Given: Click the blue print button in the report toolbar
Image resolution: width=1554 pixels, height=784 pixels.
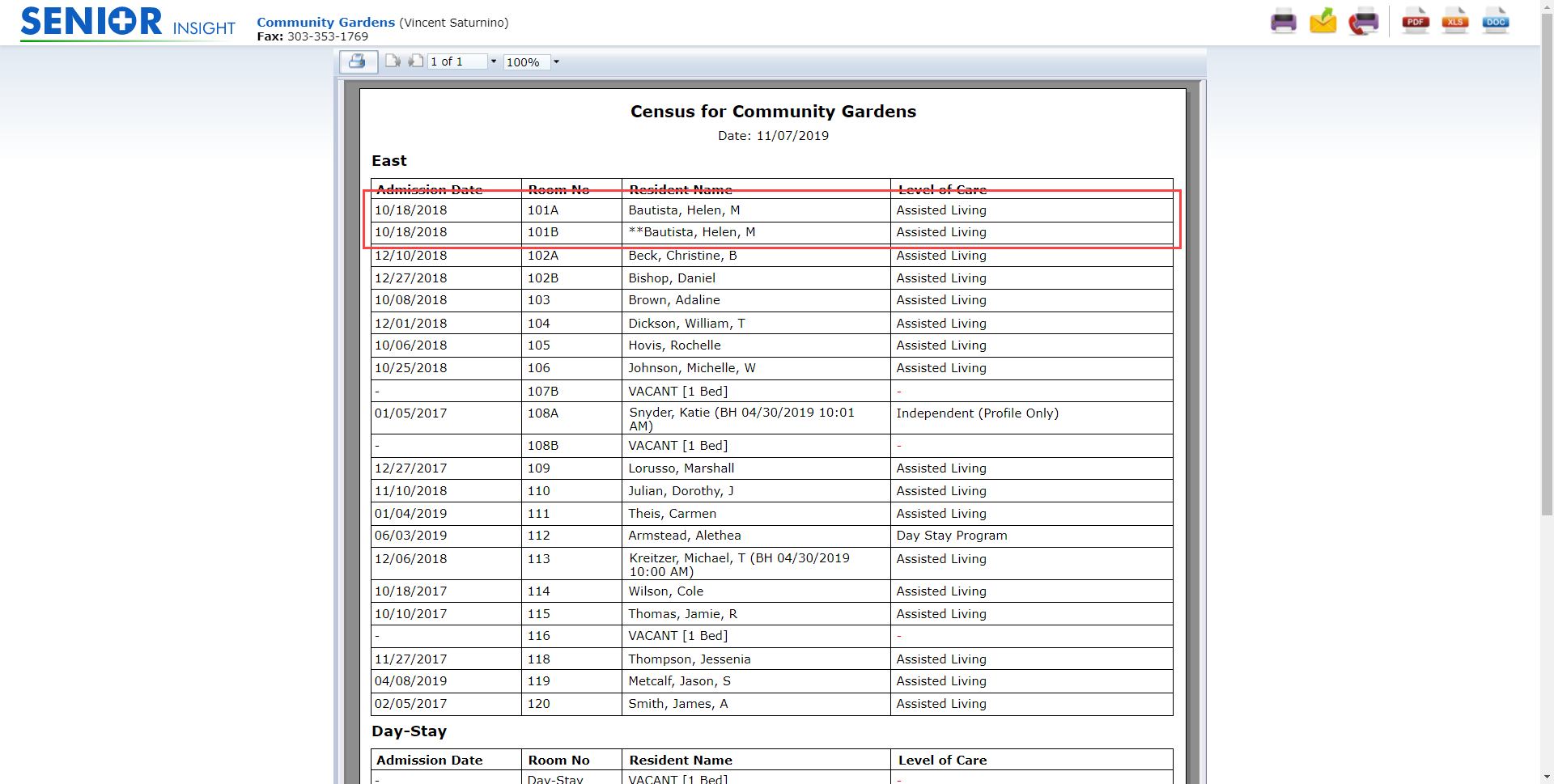Looking at the screenshot, I should click(x=358, y=61).
